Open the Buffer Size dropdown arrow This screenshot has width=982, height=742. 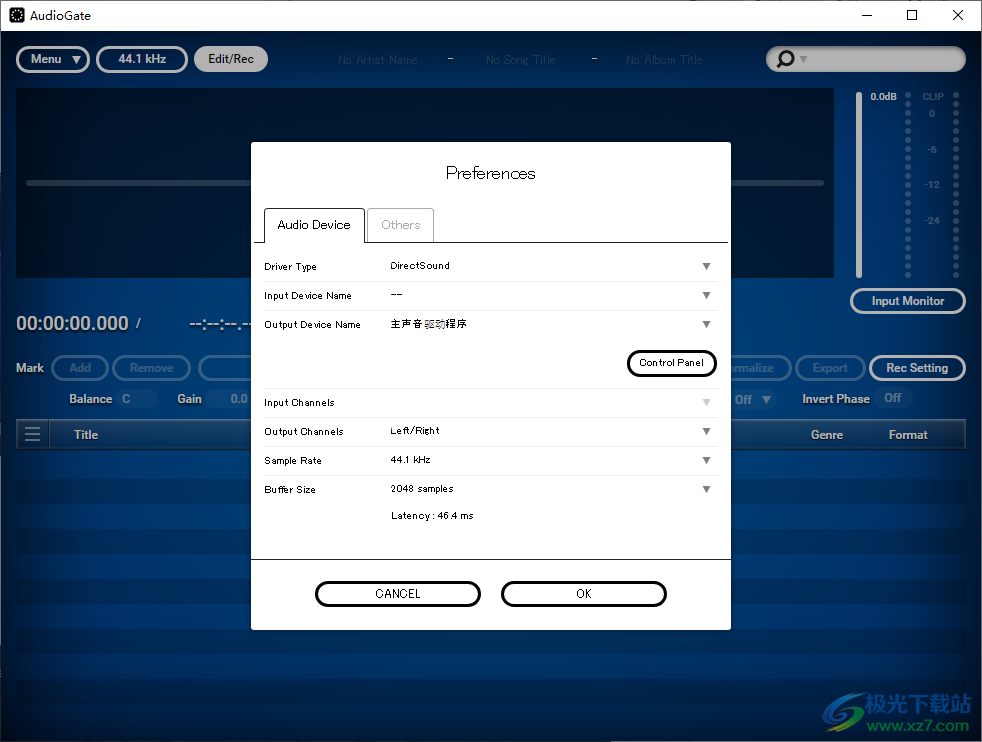(706, 490)
